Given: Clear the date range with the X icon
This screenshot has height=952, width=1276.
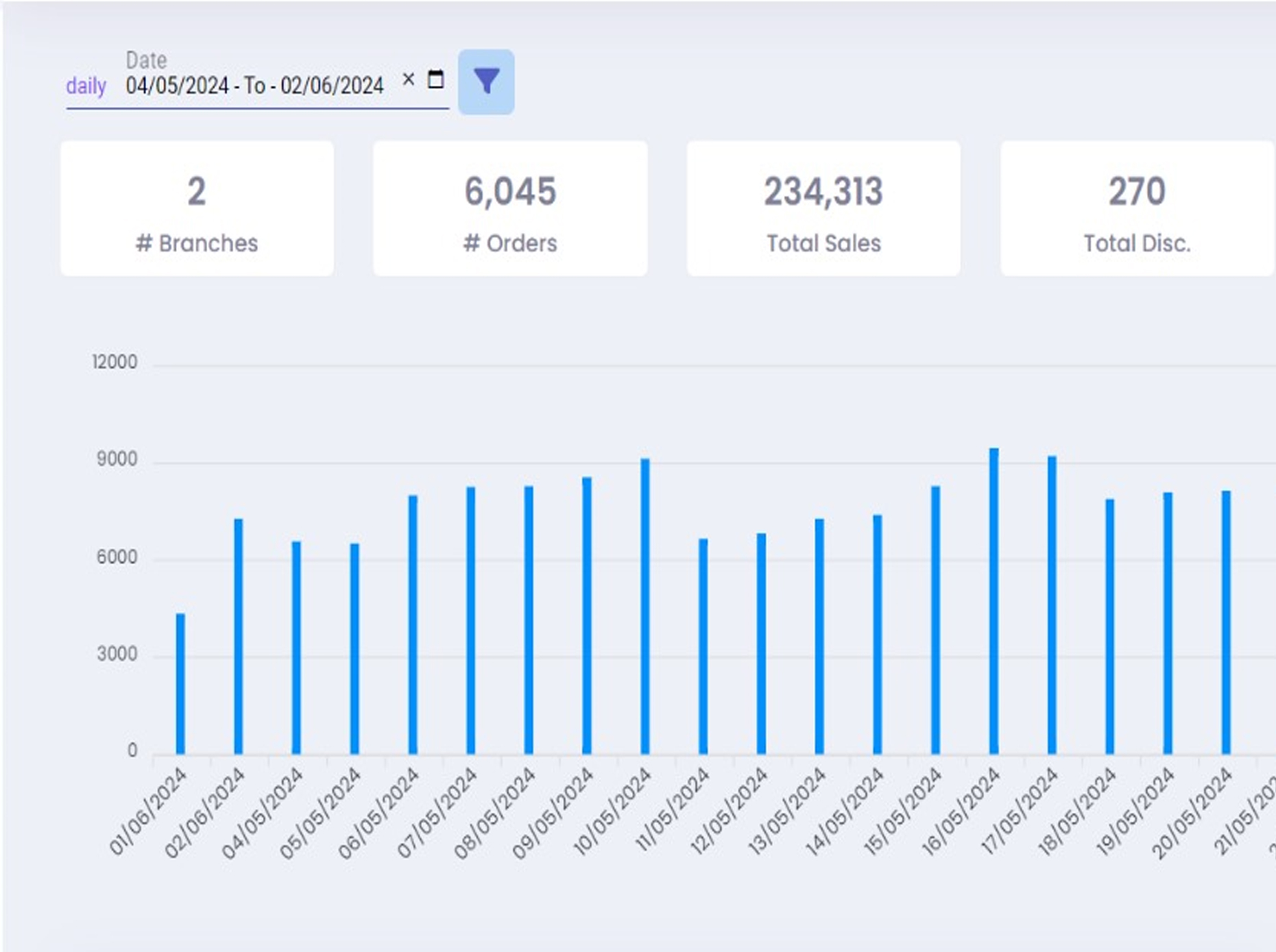Looking at the screenshot, I should point(408,80).
